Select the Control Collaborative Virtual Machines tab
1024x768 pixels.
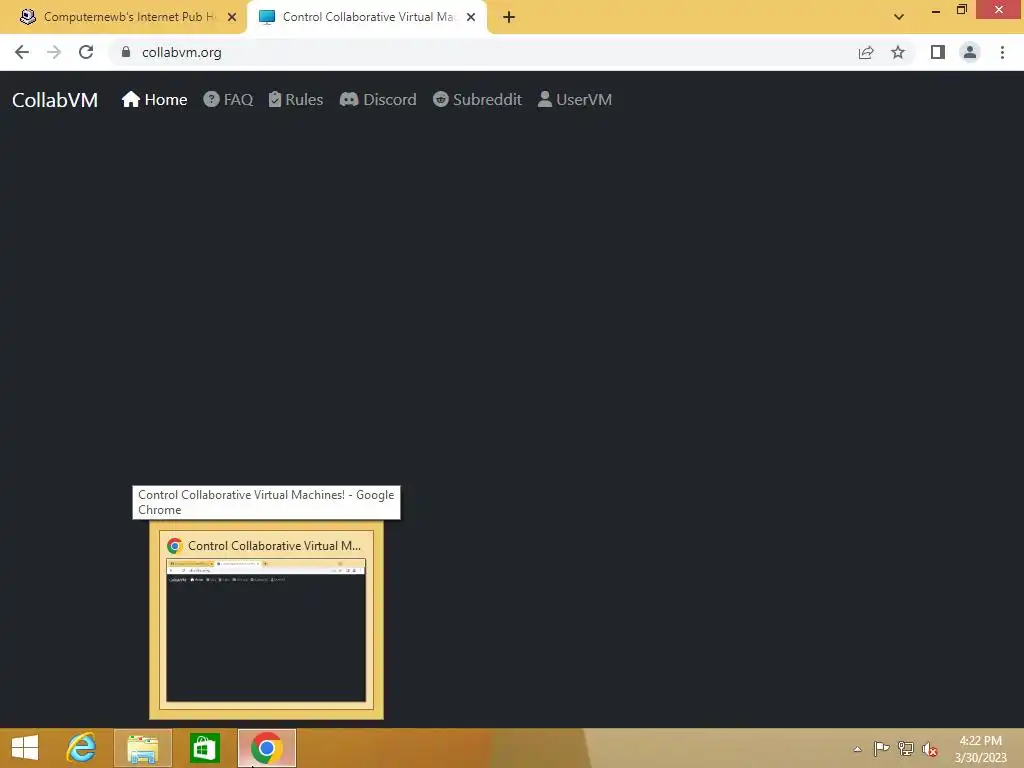point(366,17)
